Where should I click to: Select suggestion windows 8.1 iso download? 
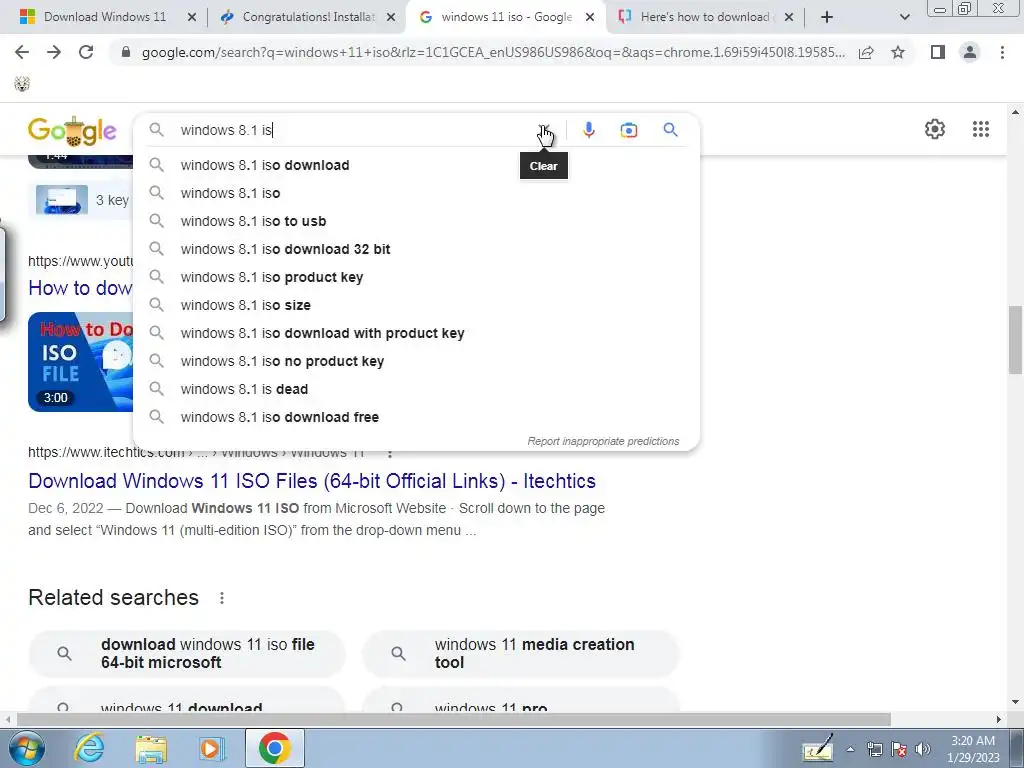416,165
